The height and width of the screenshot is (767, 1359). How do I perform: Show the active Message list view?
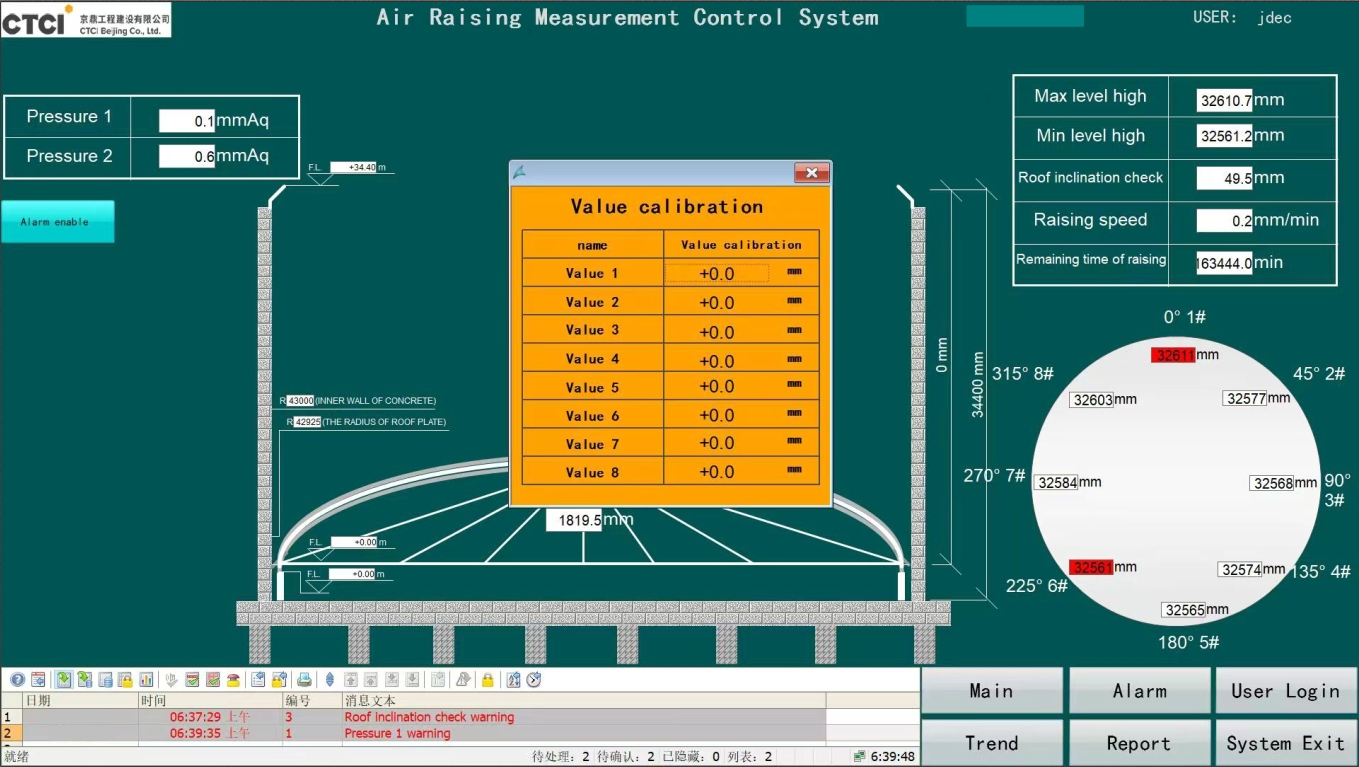pos(64,680)
